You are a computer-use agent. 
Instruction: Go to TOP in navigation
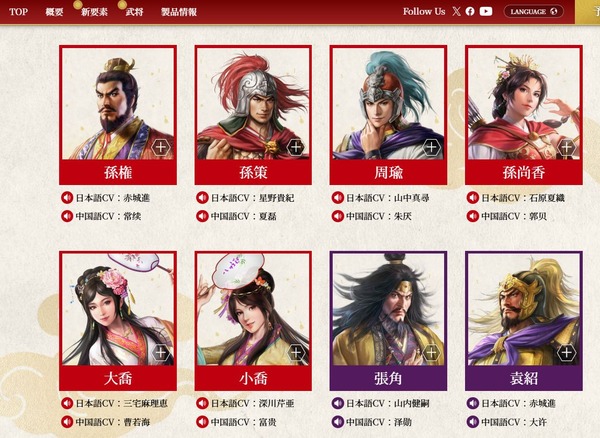(x=18, y=12)
